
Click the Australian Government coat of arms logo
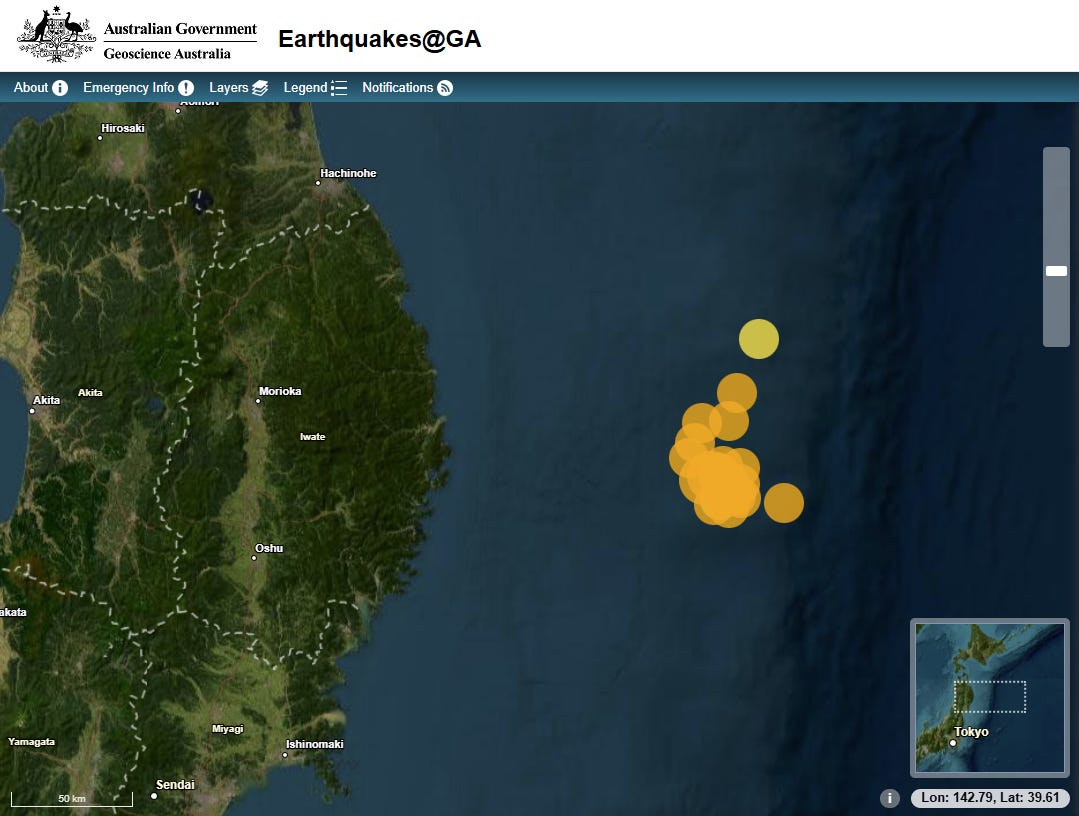56,34
